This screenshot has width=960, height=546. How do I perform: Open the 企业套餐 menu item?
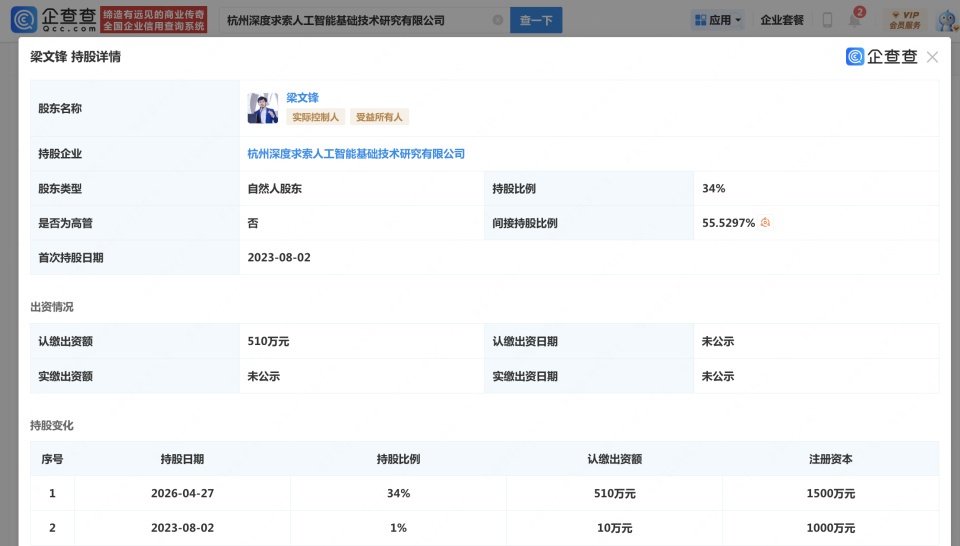pyautogui.click(x=782, y=20)
